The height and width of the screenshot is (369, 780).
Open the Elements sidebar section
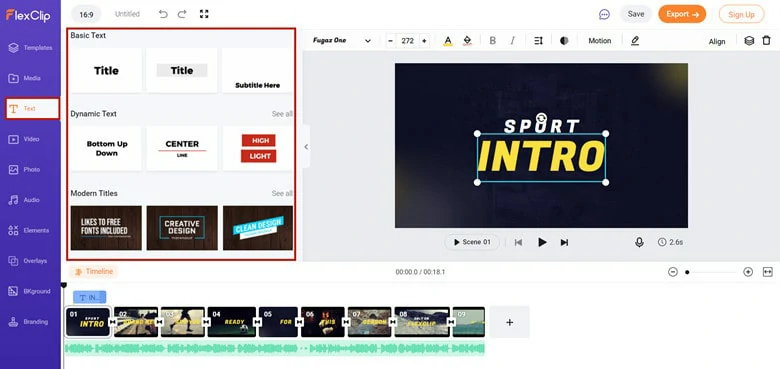click(30, 230)
